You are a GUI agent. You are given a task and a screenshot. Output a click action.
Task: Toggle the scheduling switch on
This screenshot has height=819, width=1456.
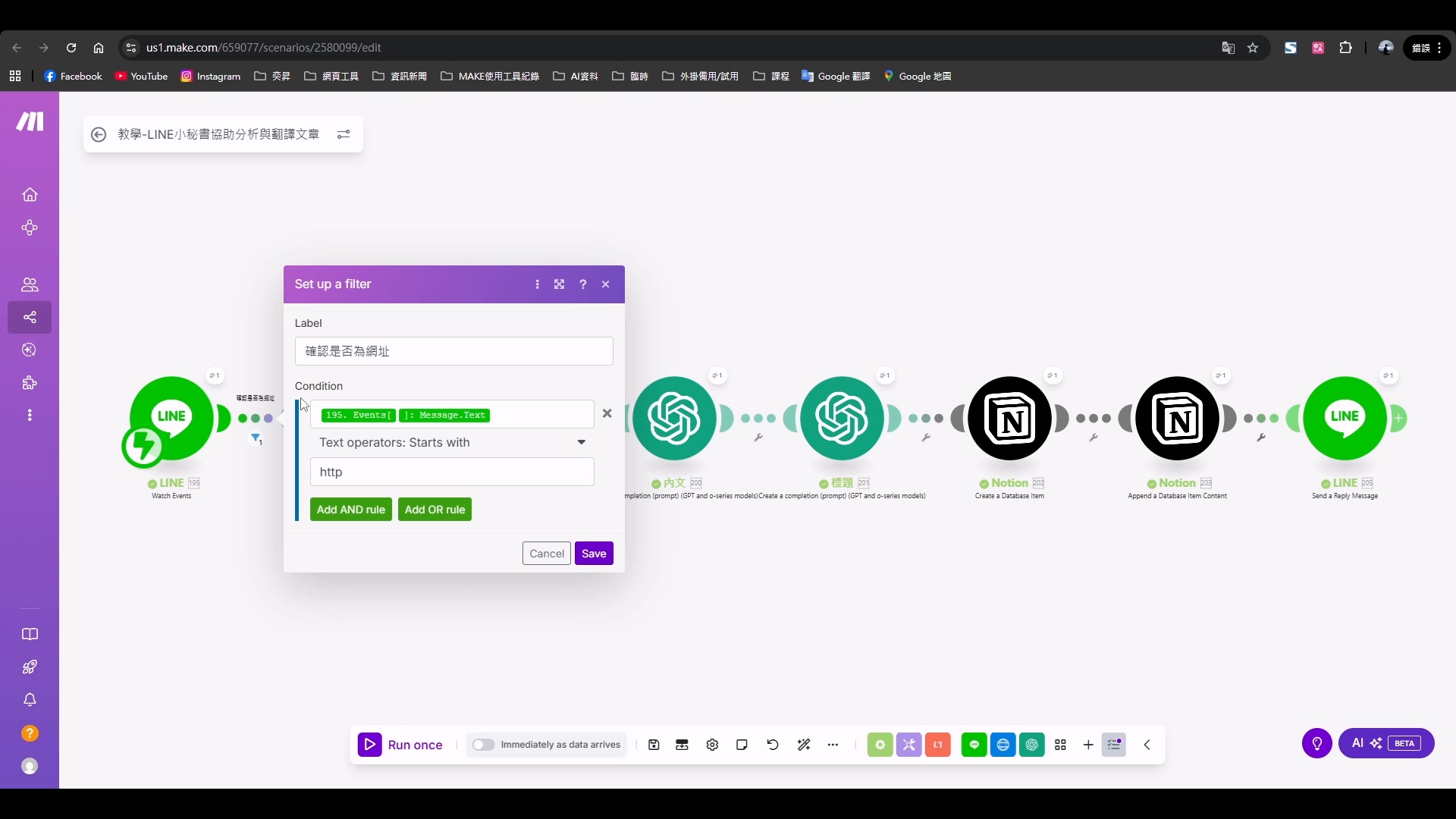483,745
